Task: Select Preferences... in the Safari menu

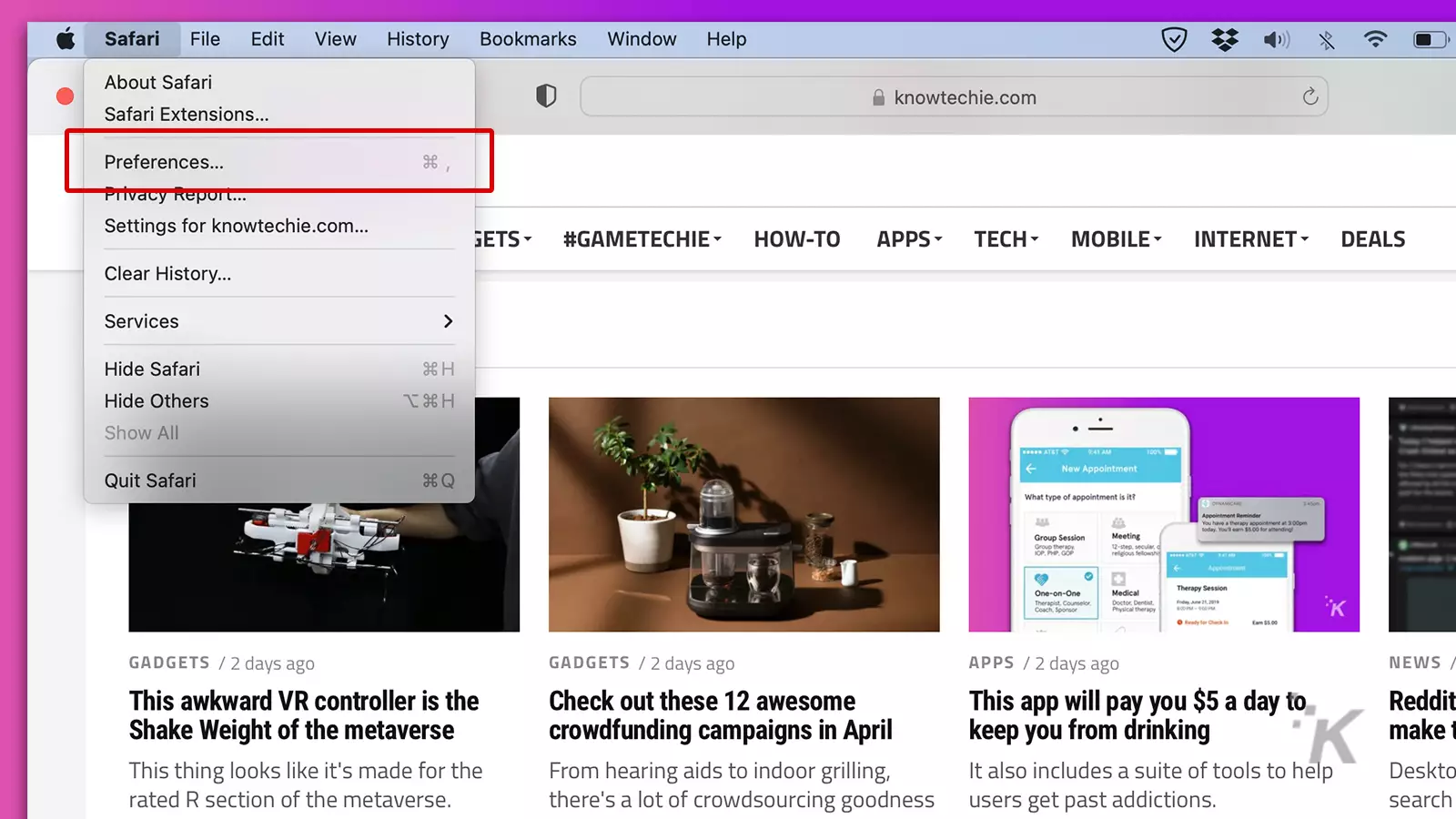Action: (279, 162)
